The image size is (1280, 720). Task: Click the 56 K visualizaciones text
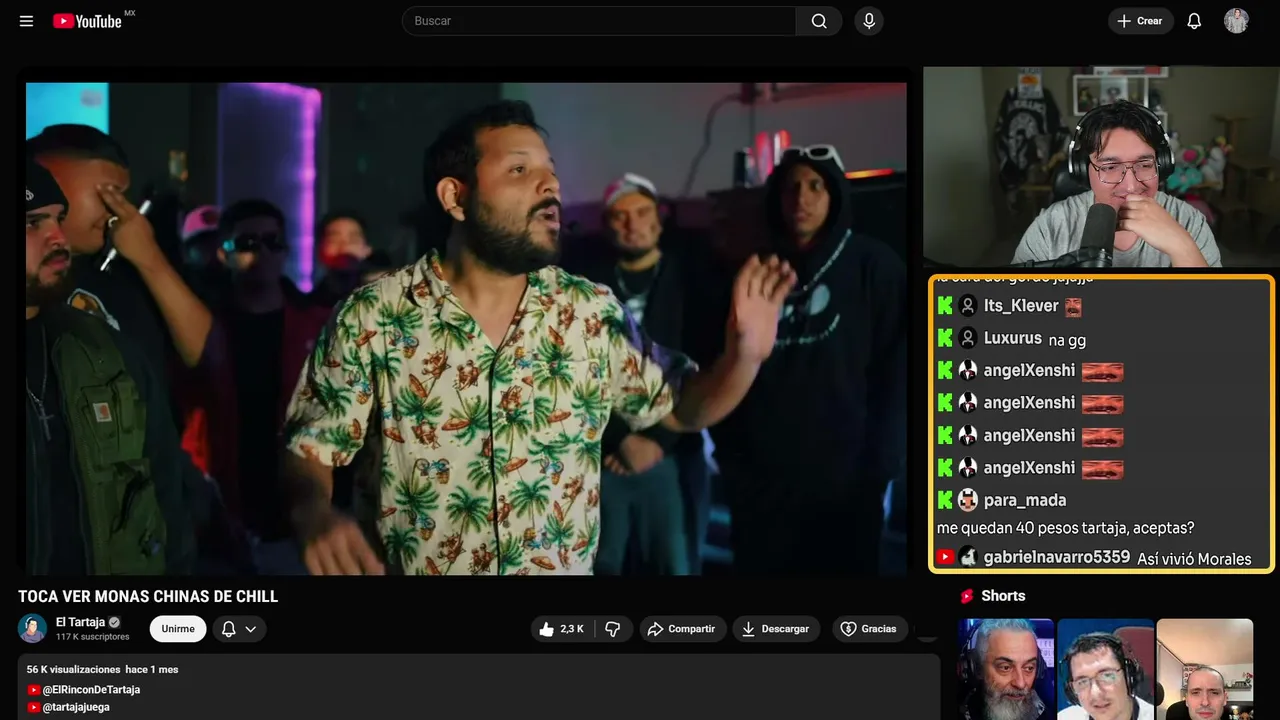(x=73, y=669)
